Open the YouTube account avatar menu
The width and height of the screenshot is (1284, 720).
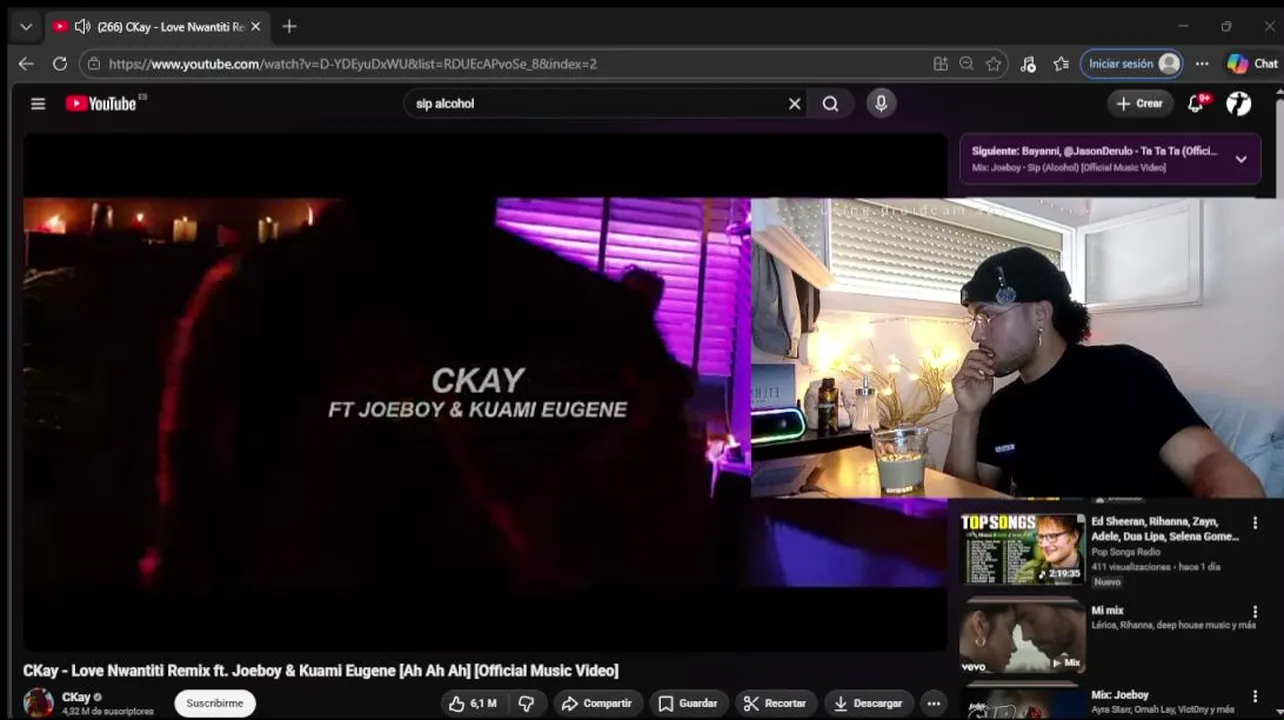click(1239, 103)
